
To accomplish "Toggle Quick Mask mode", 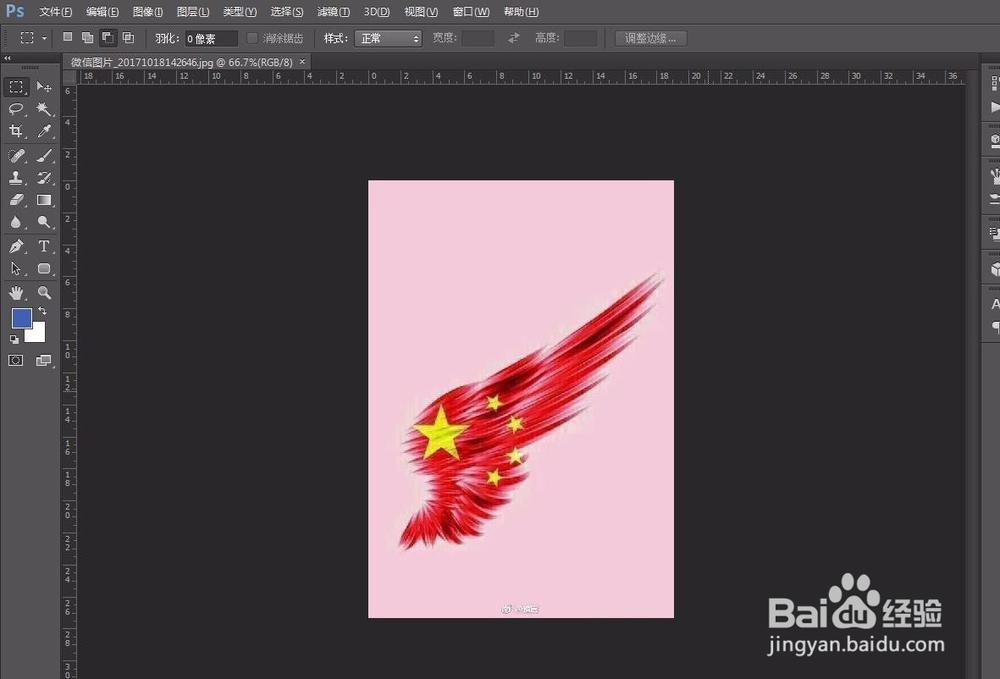I will pyautogui.click(x=16, y=361).
